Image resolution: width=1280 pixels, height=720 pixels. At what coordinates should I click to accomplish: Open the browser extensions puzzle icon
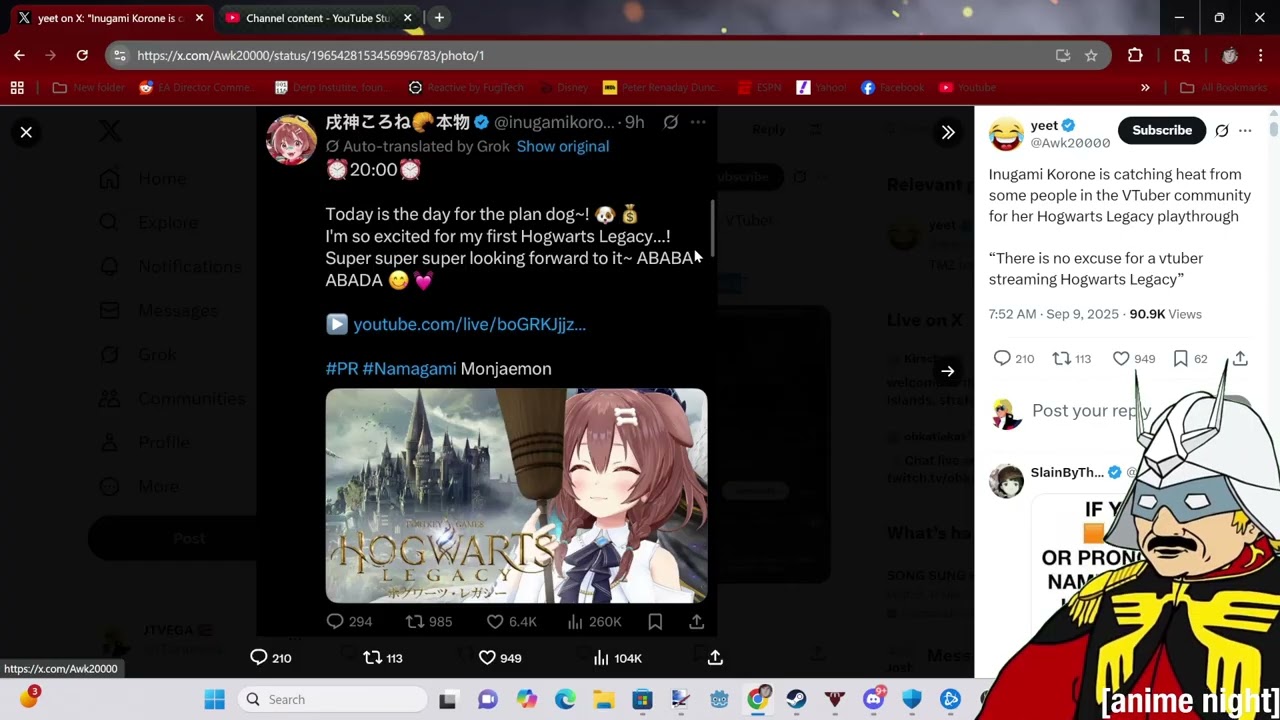(1135, 55)
